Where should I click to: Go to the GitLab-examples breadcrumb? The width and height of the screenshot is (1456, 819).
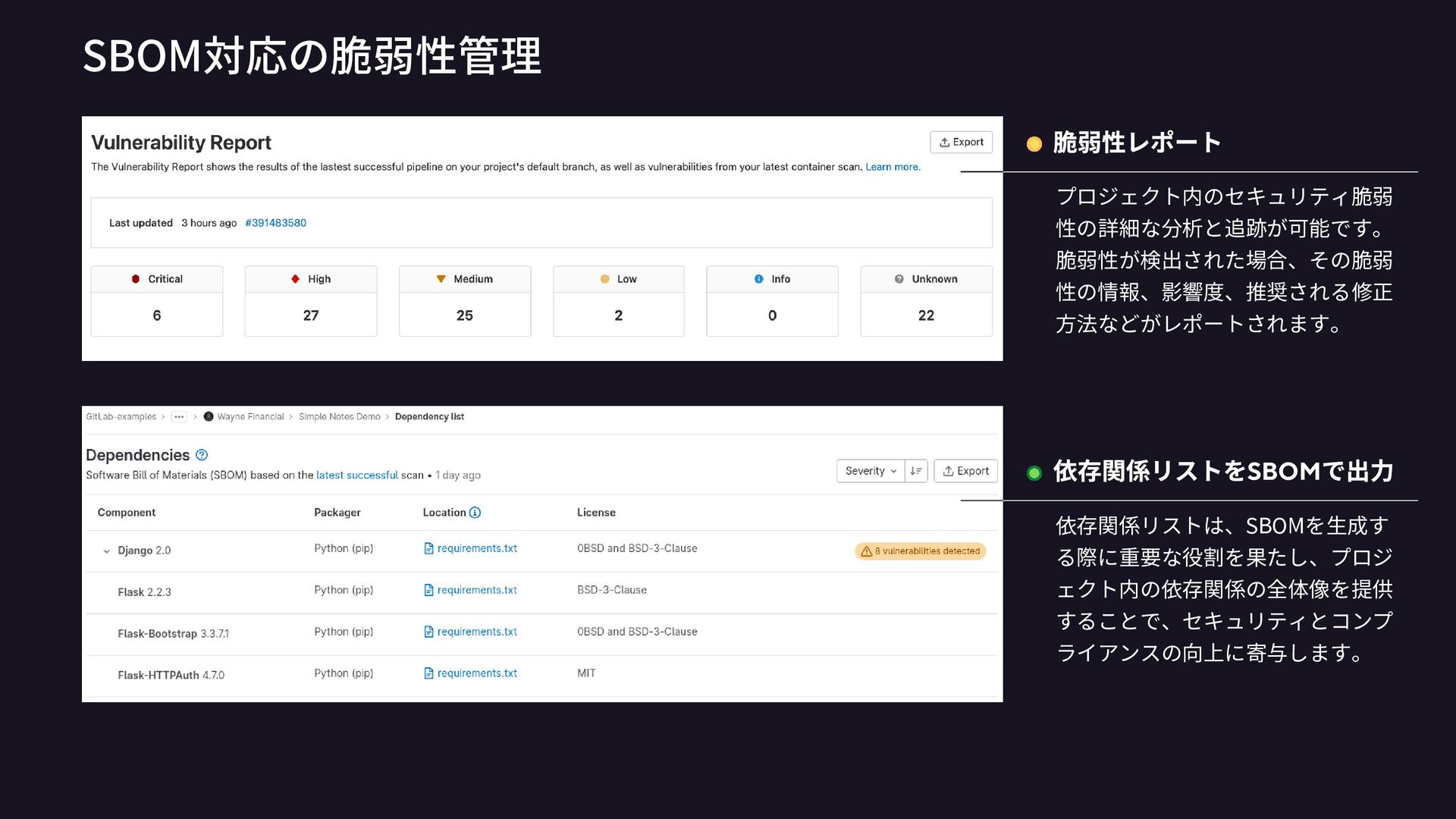[x=121, y=416]
